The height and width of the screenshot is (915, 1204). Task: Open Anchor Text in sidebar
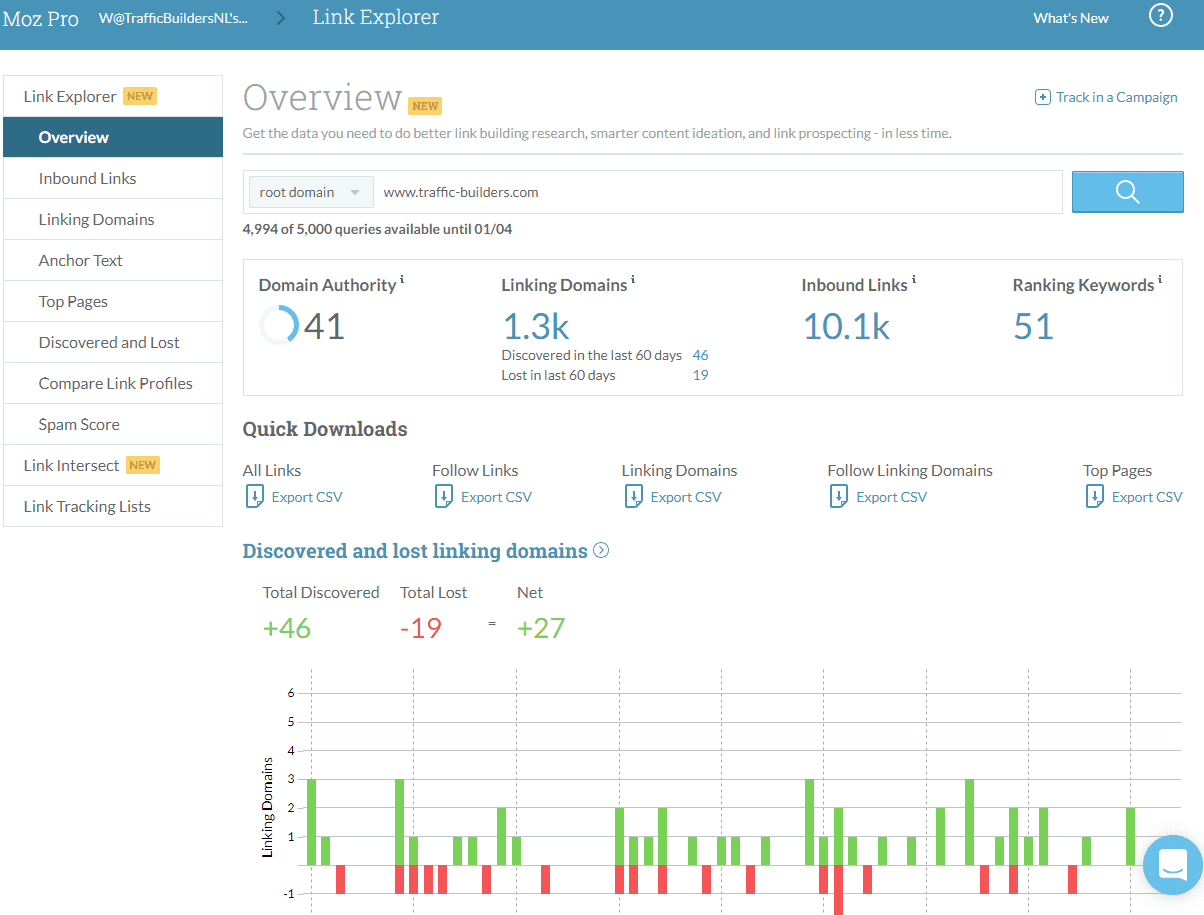point(113,260)
